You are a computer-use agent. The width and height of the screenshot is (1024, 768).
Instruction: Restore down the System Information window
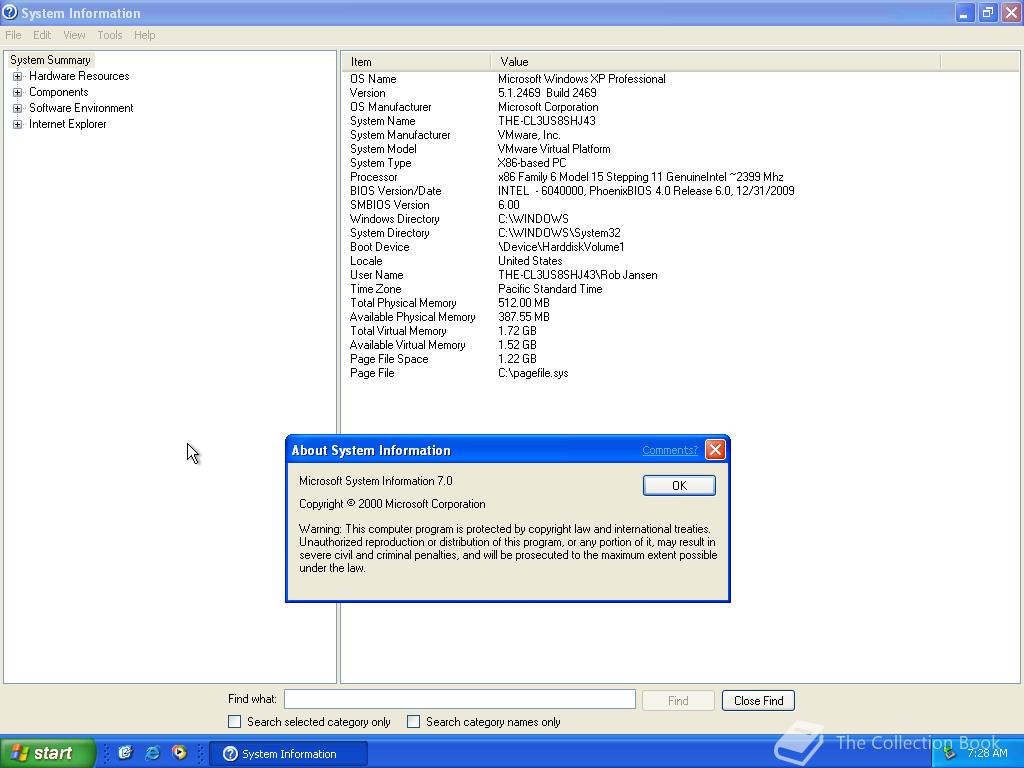(987, 12)
